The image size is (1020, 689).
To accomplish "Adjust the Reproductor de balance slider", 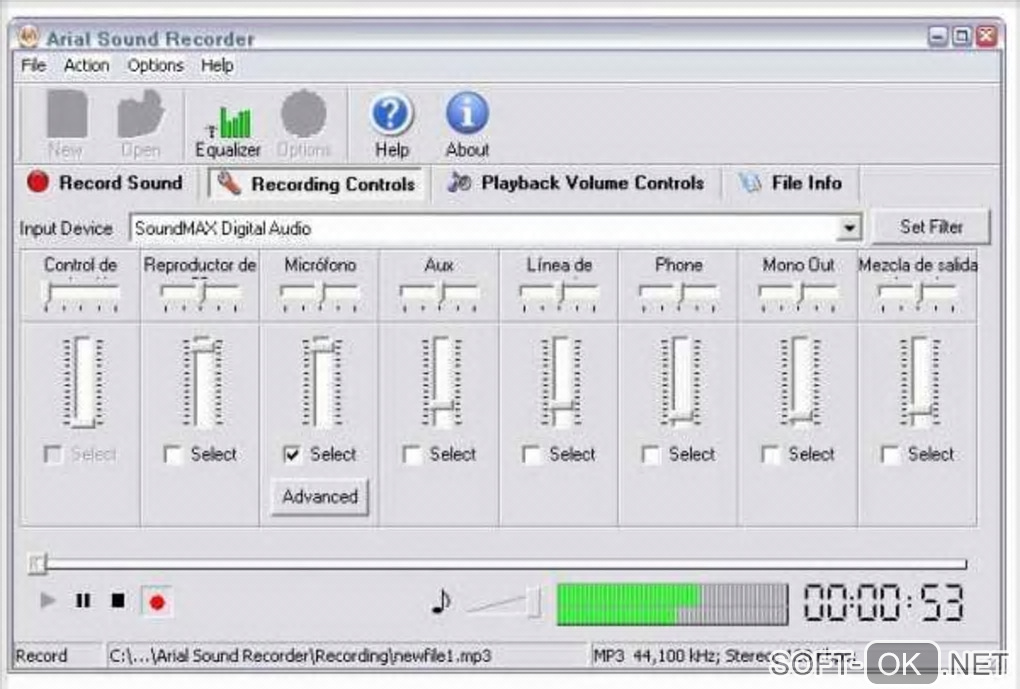I will point(200,294).
